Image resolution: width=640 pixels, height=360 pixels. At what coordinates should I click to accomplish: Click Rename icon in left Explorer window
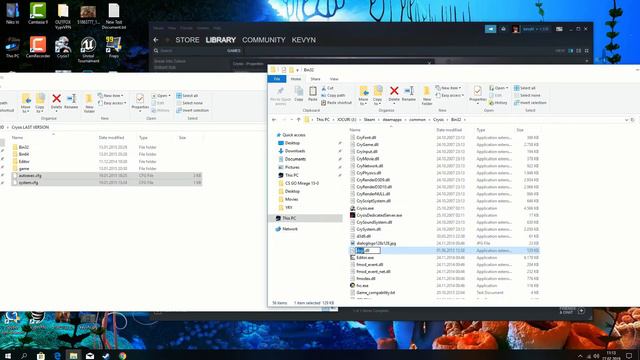(71, 101)
